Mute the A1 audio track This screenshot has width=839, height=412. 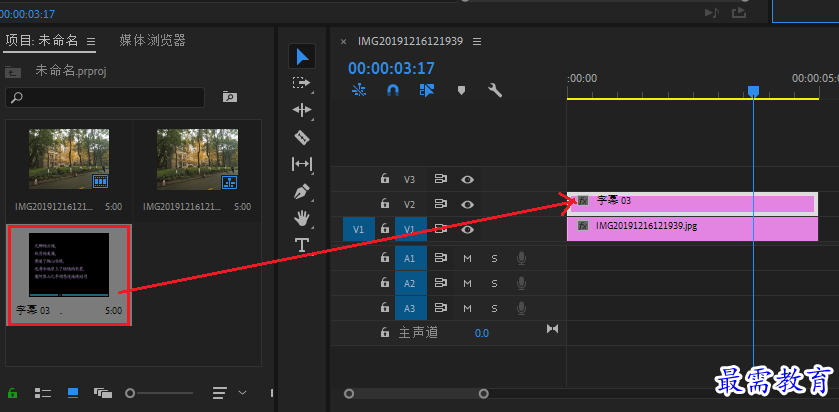pyautogui.click(x=467, y=258)
